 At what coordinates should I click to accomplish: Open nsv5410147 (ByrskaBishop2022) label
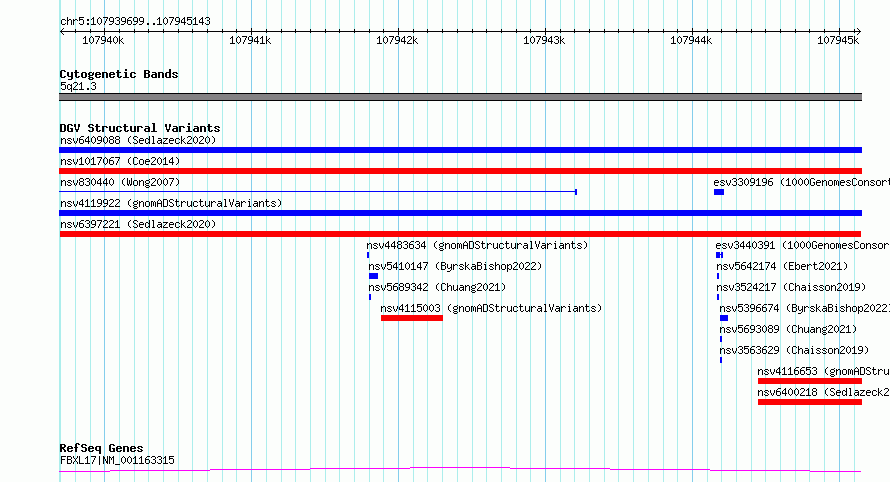coord(455,266)
